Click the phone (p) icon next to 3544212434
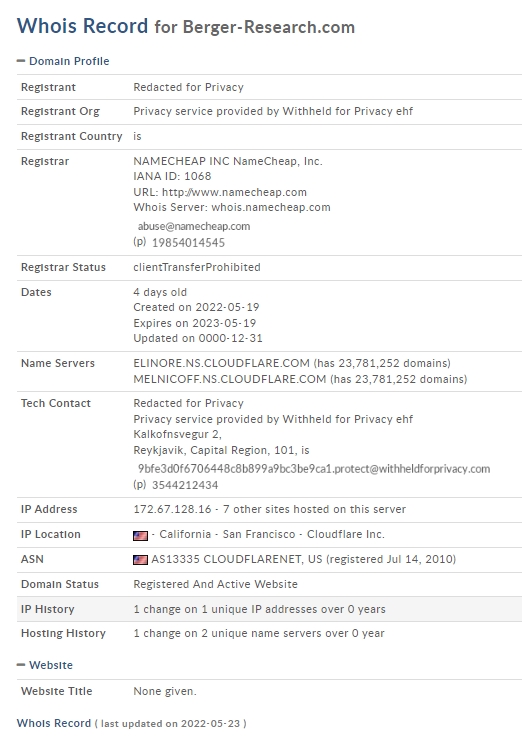Viewport: 522px width, 736px height. tap(139, 484)
